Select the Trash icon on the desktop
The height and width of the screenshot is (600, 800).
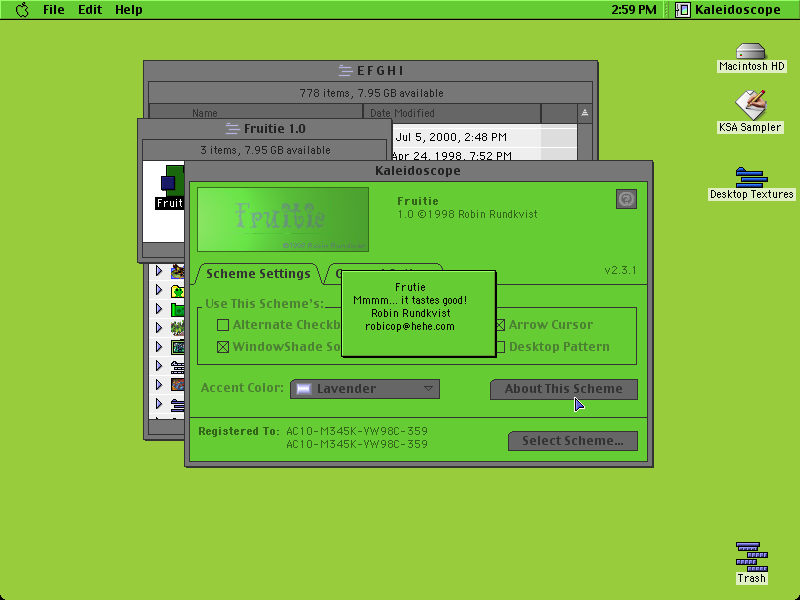tap(752, 557)
